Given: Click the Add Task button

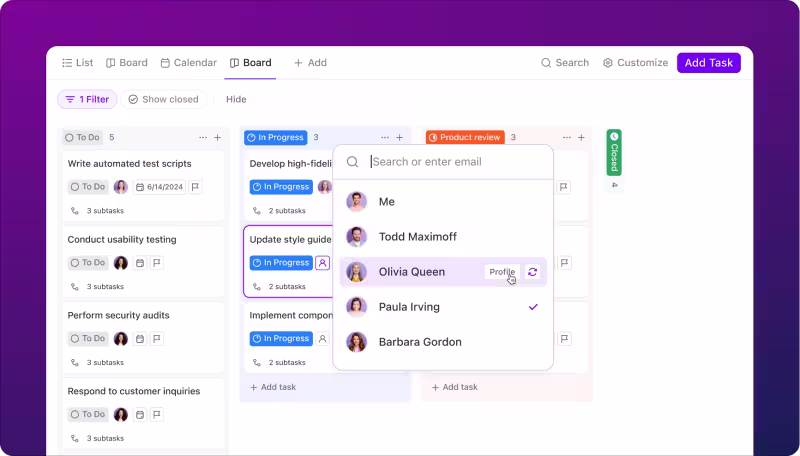Looking at the screenshot, I should point(709,63).
